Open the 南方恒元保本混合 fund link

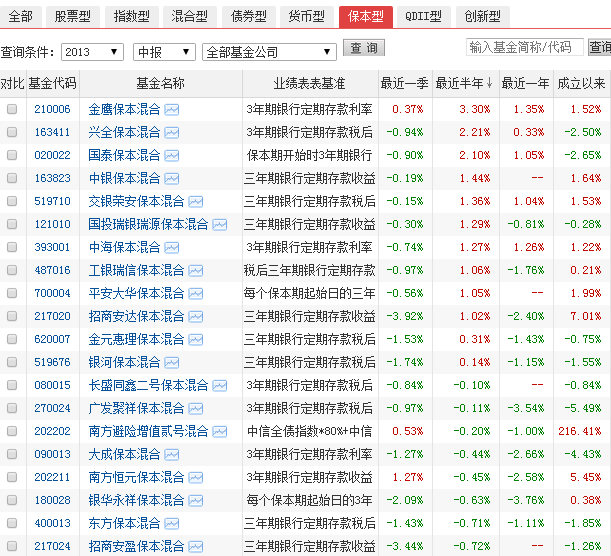tap(136, 477)
